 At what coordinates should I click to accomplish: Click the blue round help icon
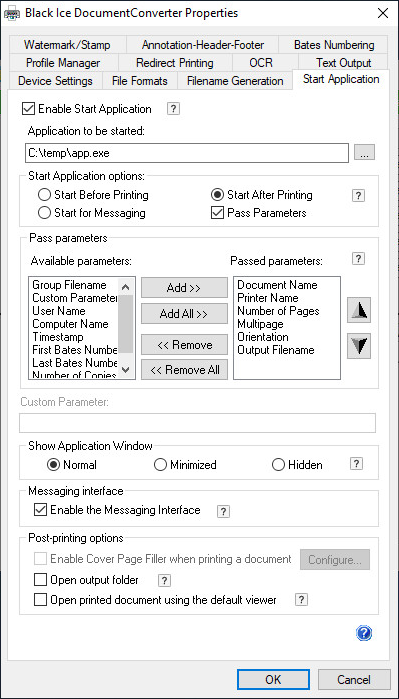point(364,633)
